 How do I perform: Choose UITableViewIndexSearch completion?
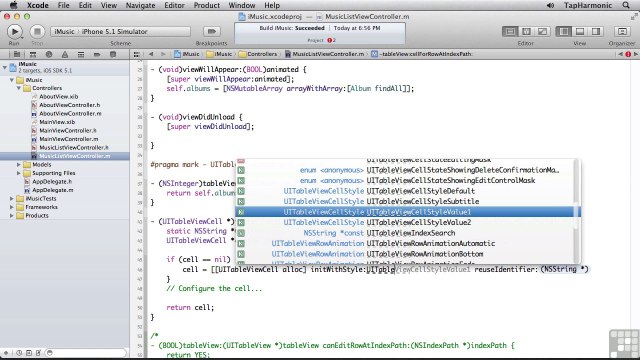point(408,233)
